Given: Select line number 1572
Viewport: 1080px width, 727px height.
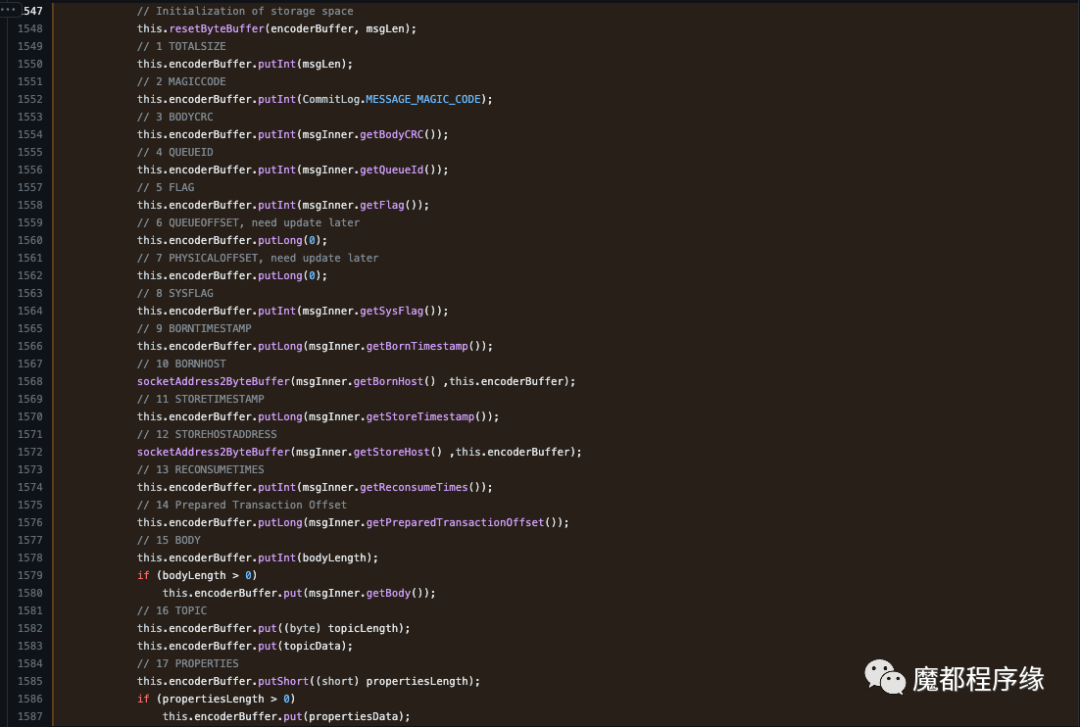Looking at the screenshot, I should click(30, 452).
